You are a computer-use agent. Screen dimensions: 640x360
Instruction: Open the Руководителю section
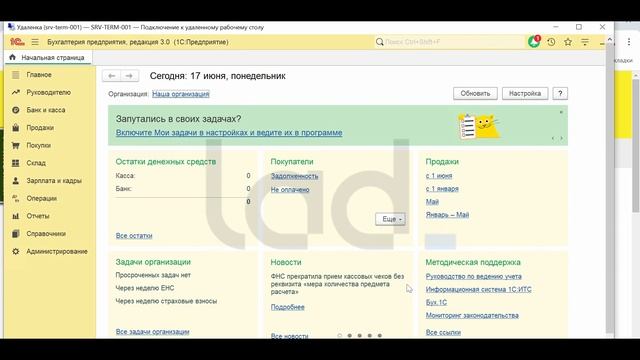pyautogui.click(x=50, y=92)
